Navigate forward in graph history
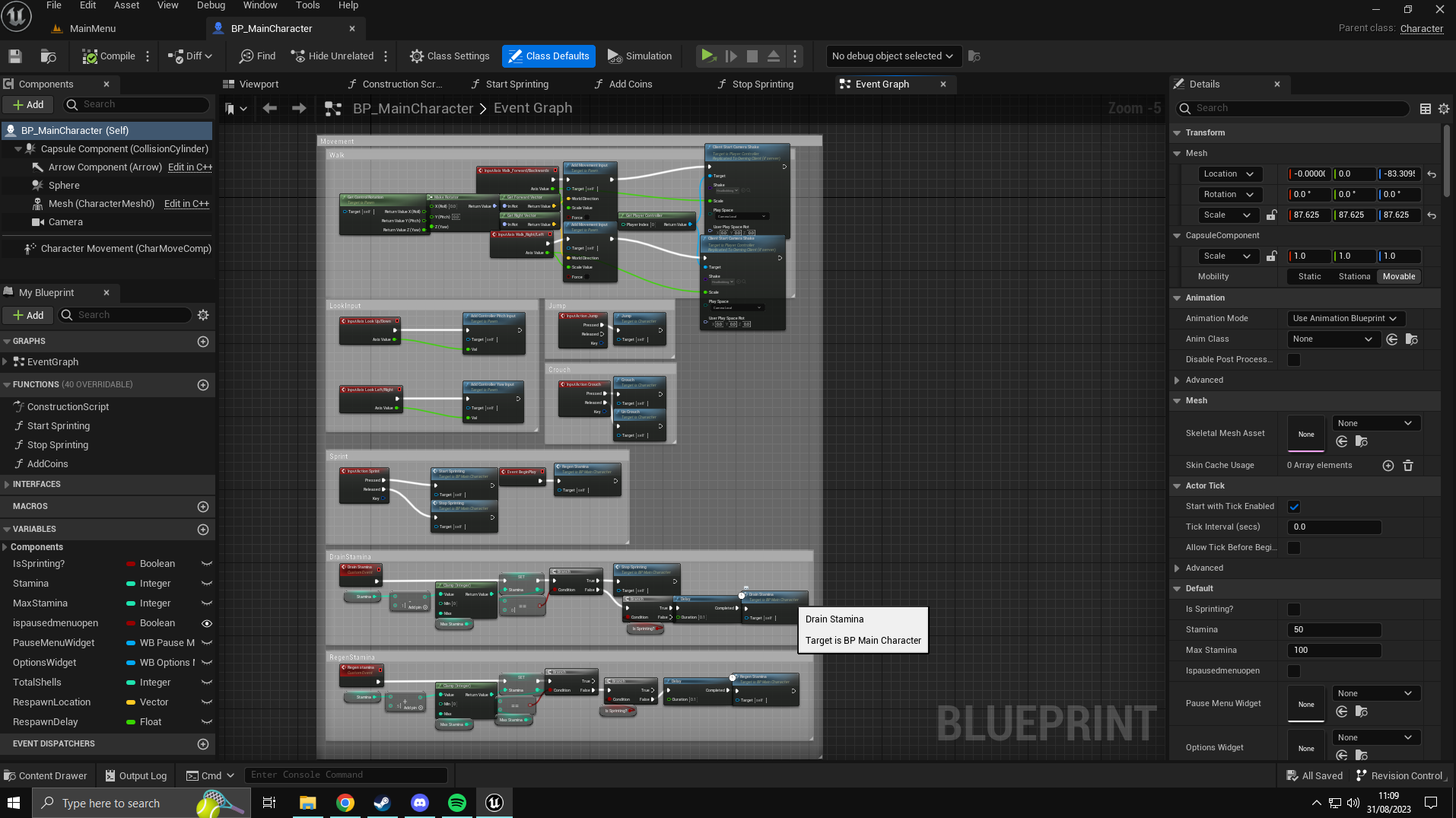 click(299, 109)
